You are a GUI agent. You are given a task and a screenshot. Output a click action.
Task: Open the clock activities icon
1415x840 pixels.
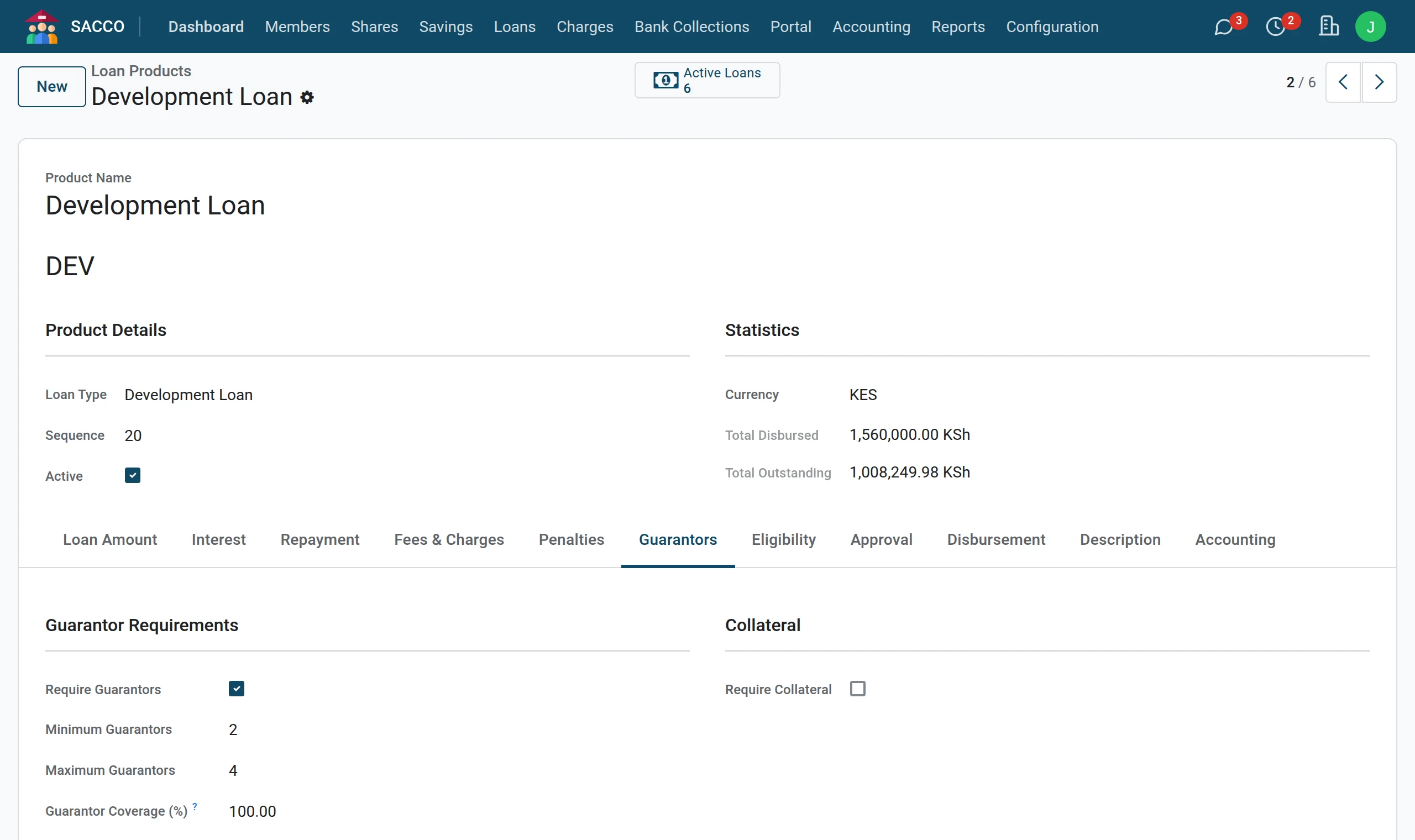pyautogui.click(x=1275, y=27)
